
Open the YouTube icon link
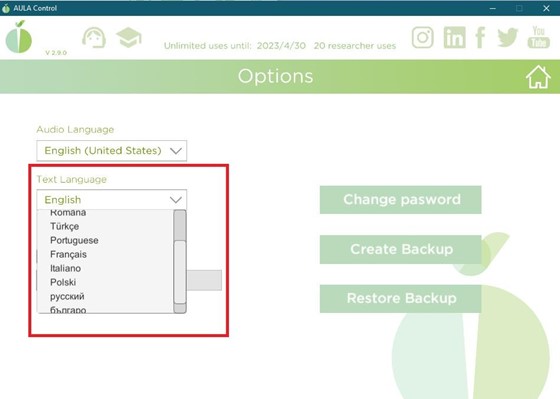(x=539, y=37)
